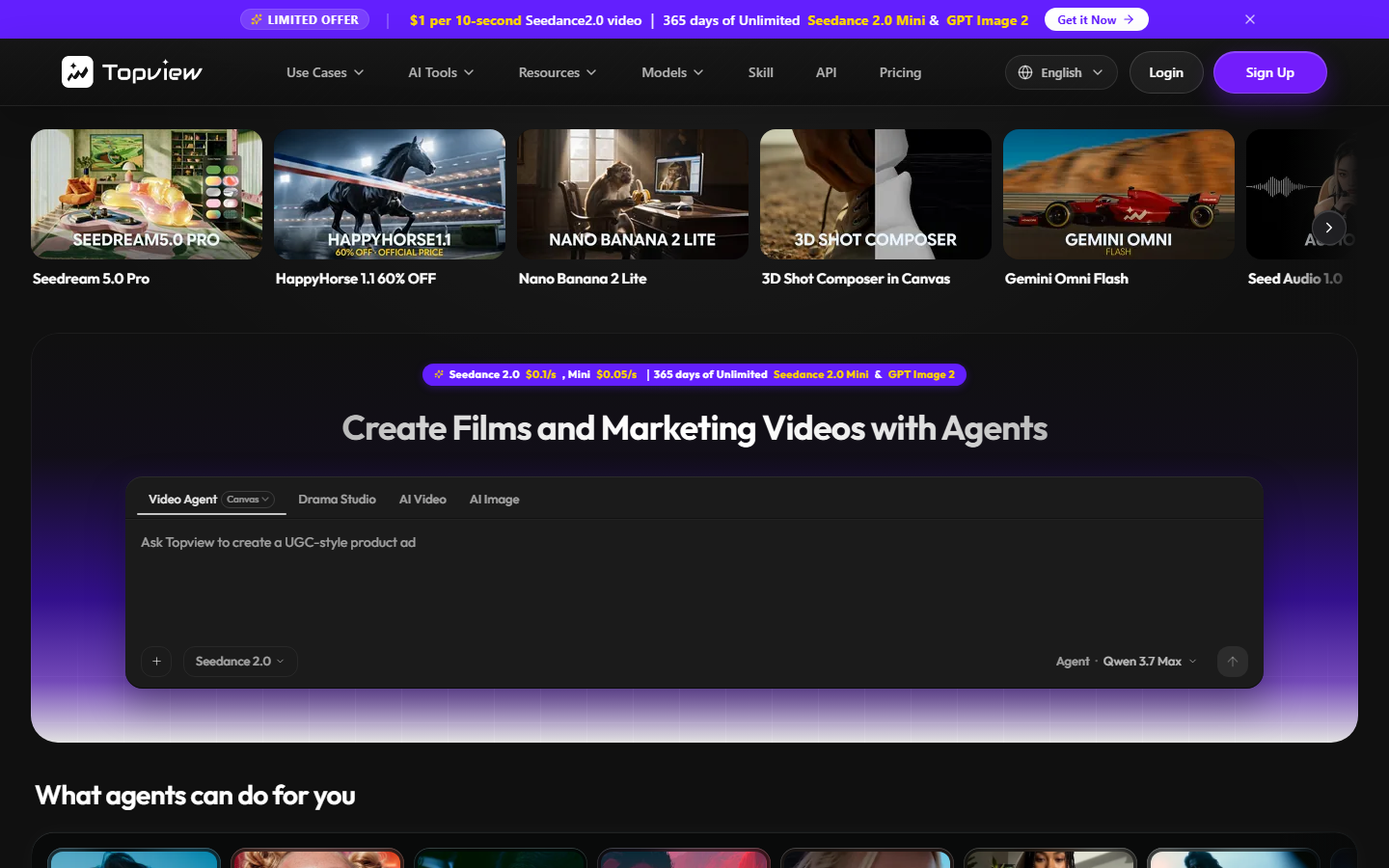The image size is (1389, 868).
Task: Expand the Use Cases menu
Action: point(325,72)
